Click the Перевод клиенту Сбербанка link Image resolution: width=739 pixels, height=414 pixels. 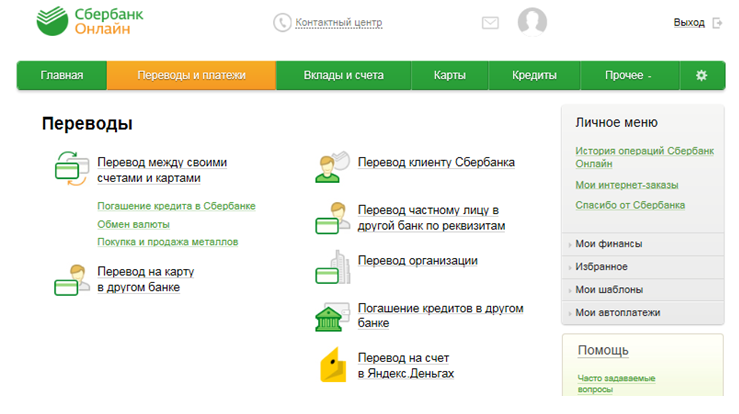click(x=436, y=163)
